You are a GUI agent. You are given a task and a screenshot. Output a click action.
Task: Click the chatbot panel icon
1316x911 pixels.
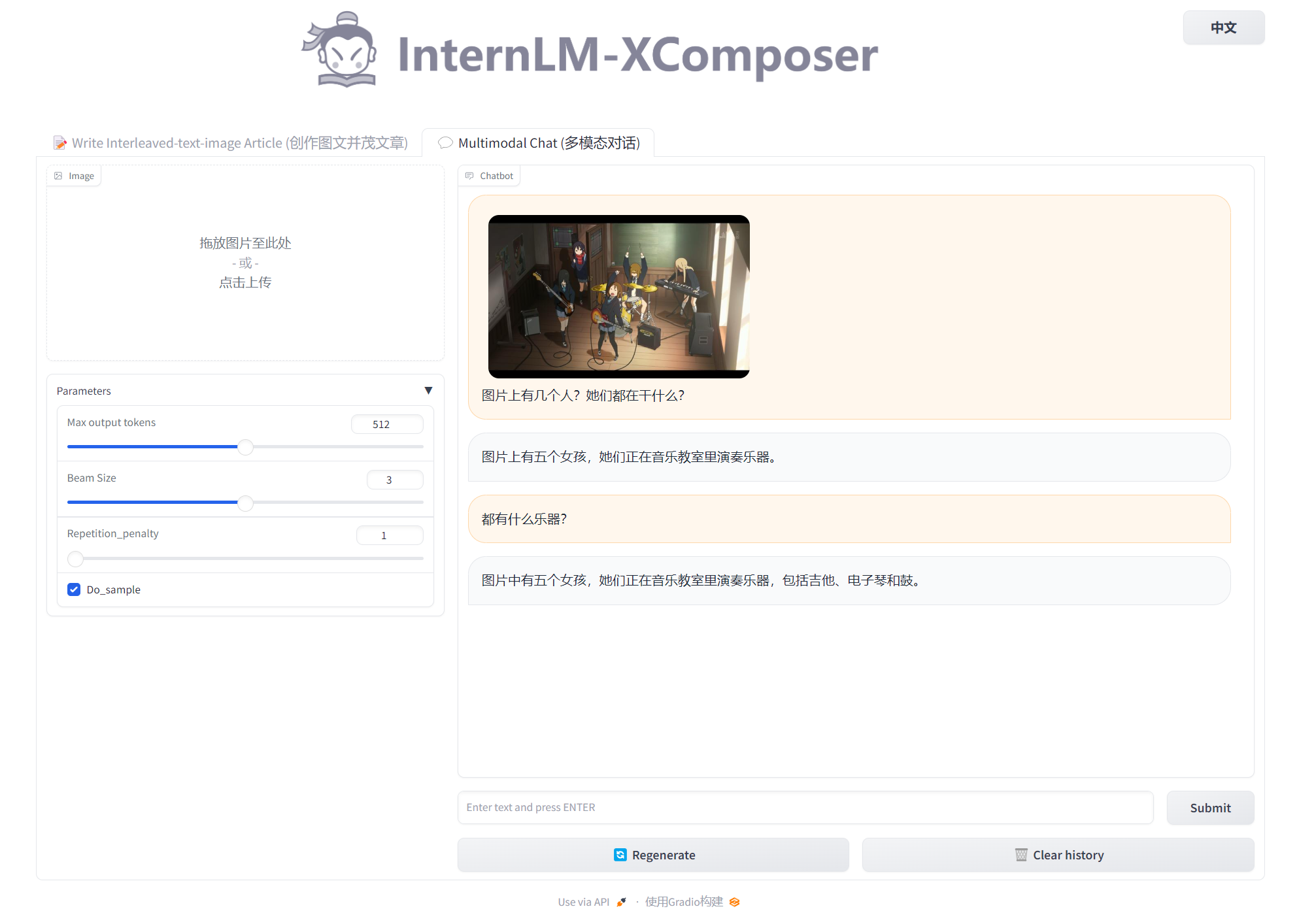point(470,176)
